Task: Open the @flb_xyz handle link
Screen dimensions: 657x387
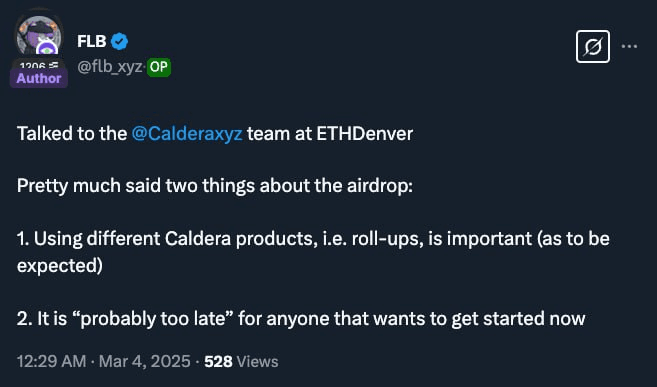Action: tap(110, 67)
